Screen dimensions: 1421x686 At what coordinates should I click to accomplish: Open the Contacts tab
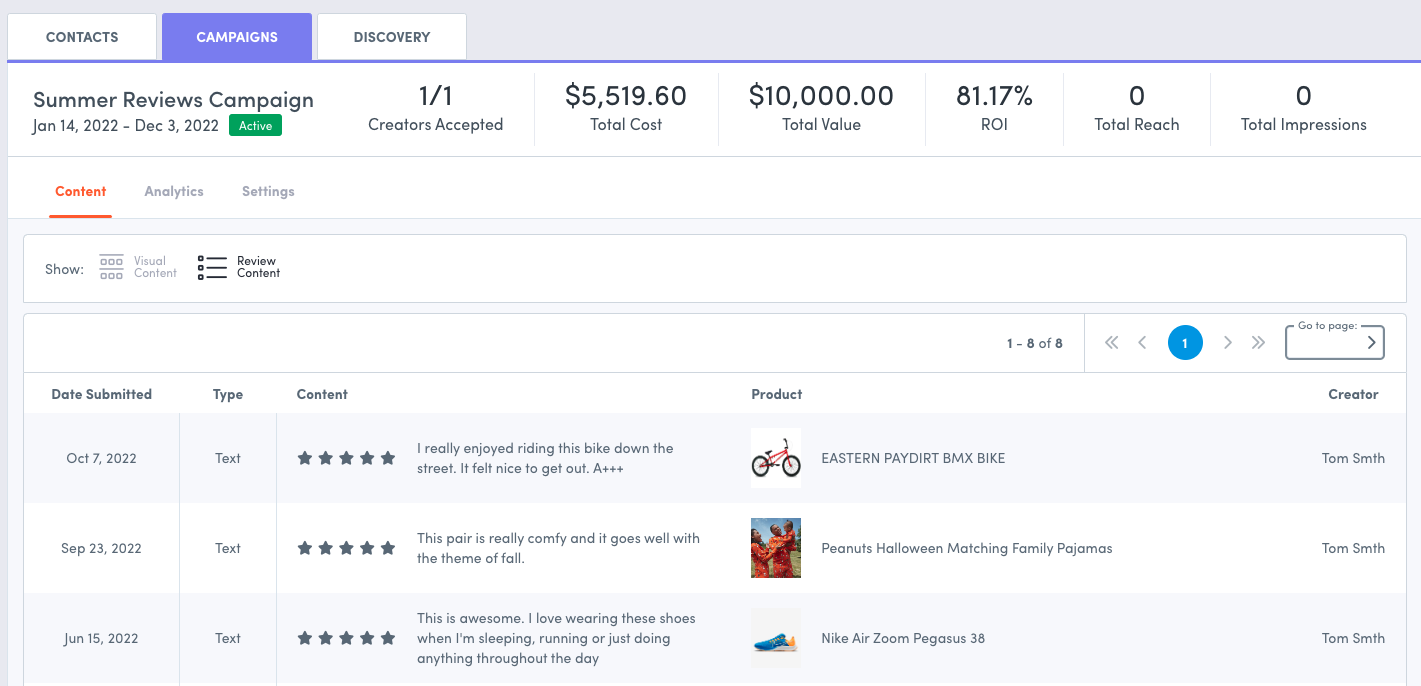(x=82, y=37)
